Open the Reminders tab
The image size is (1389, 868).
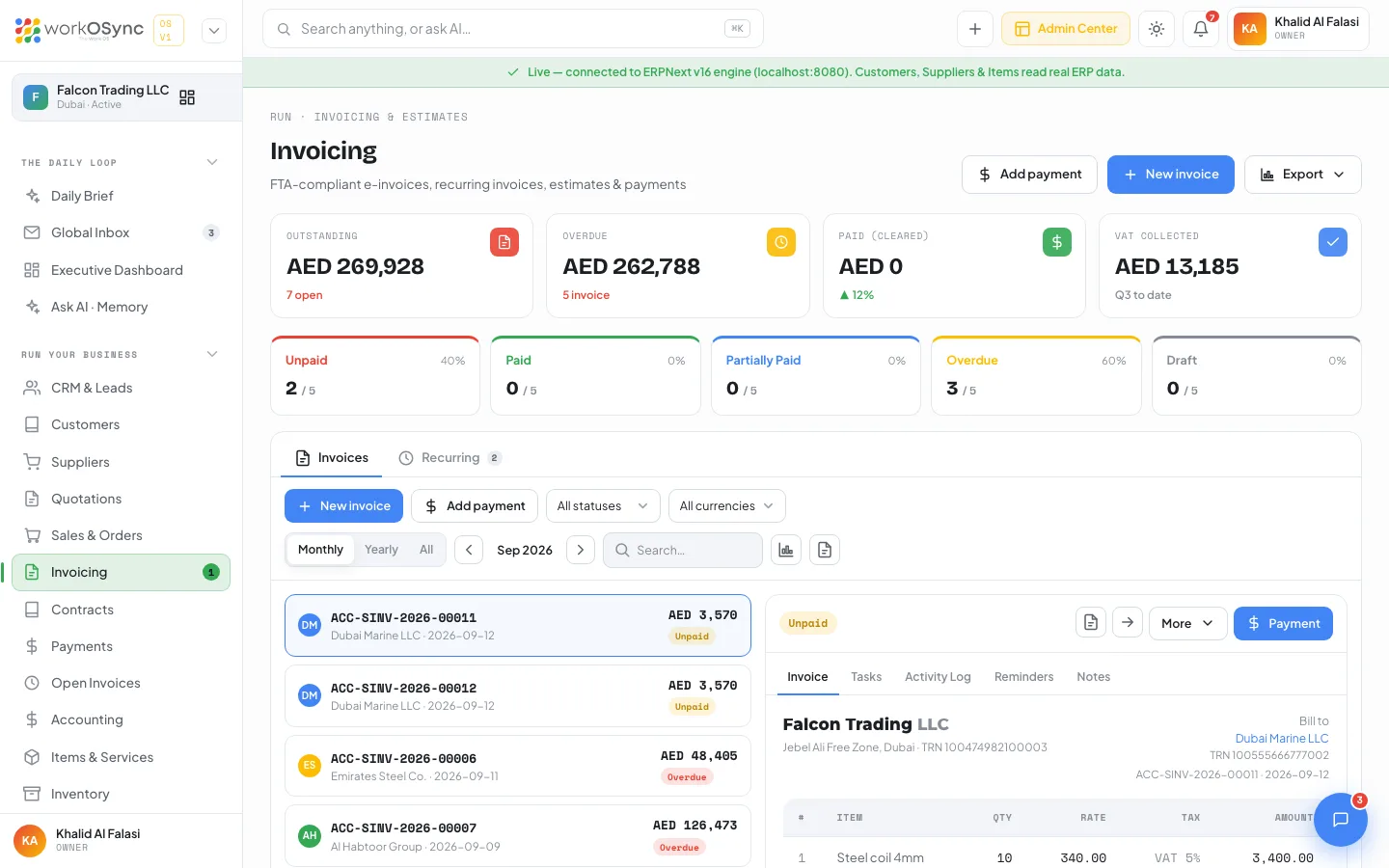[1023, 677]
